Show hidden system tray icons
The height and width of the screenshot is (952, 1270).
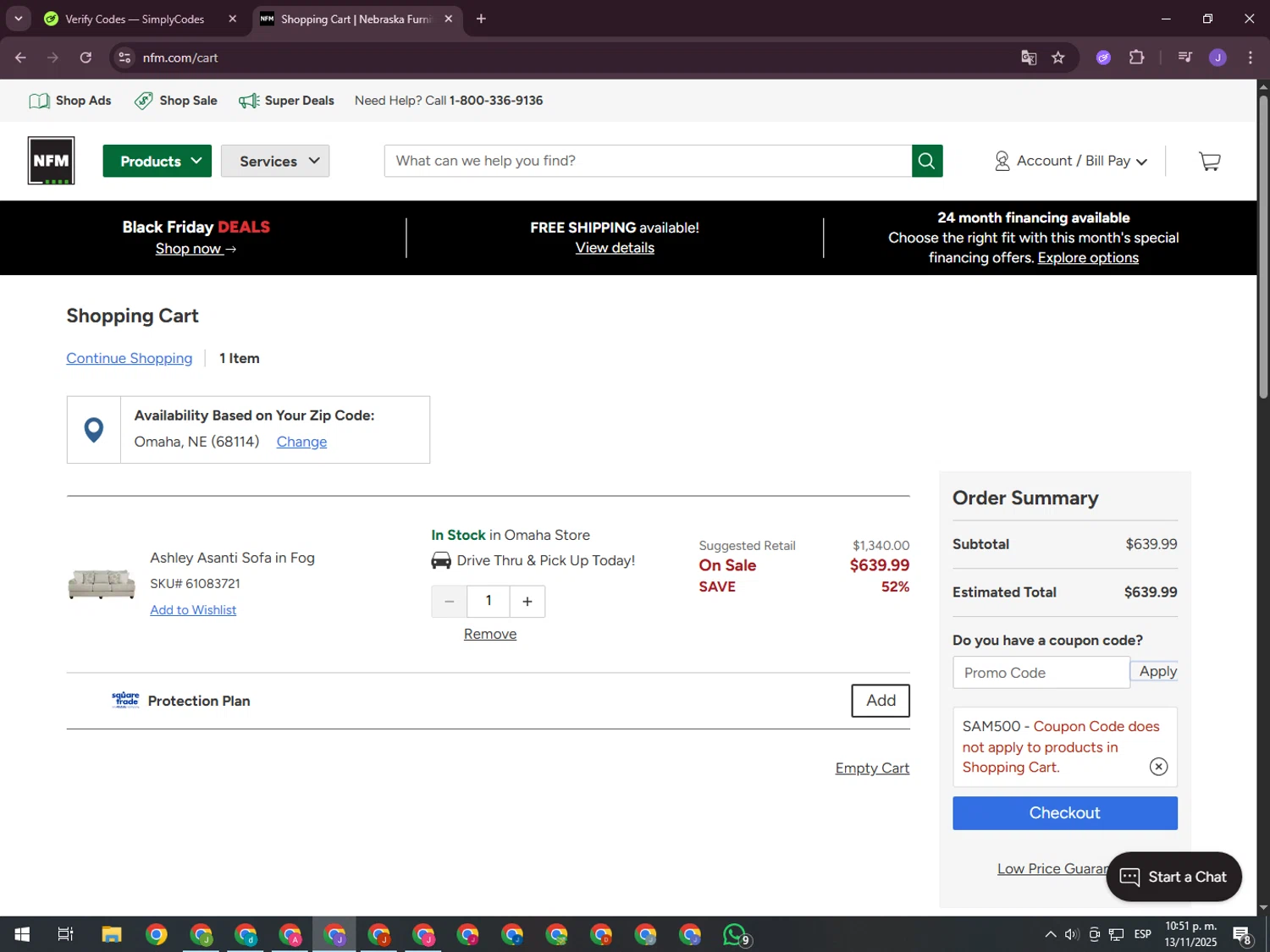pyautogui.click(x=1050, y=934)
